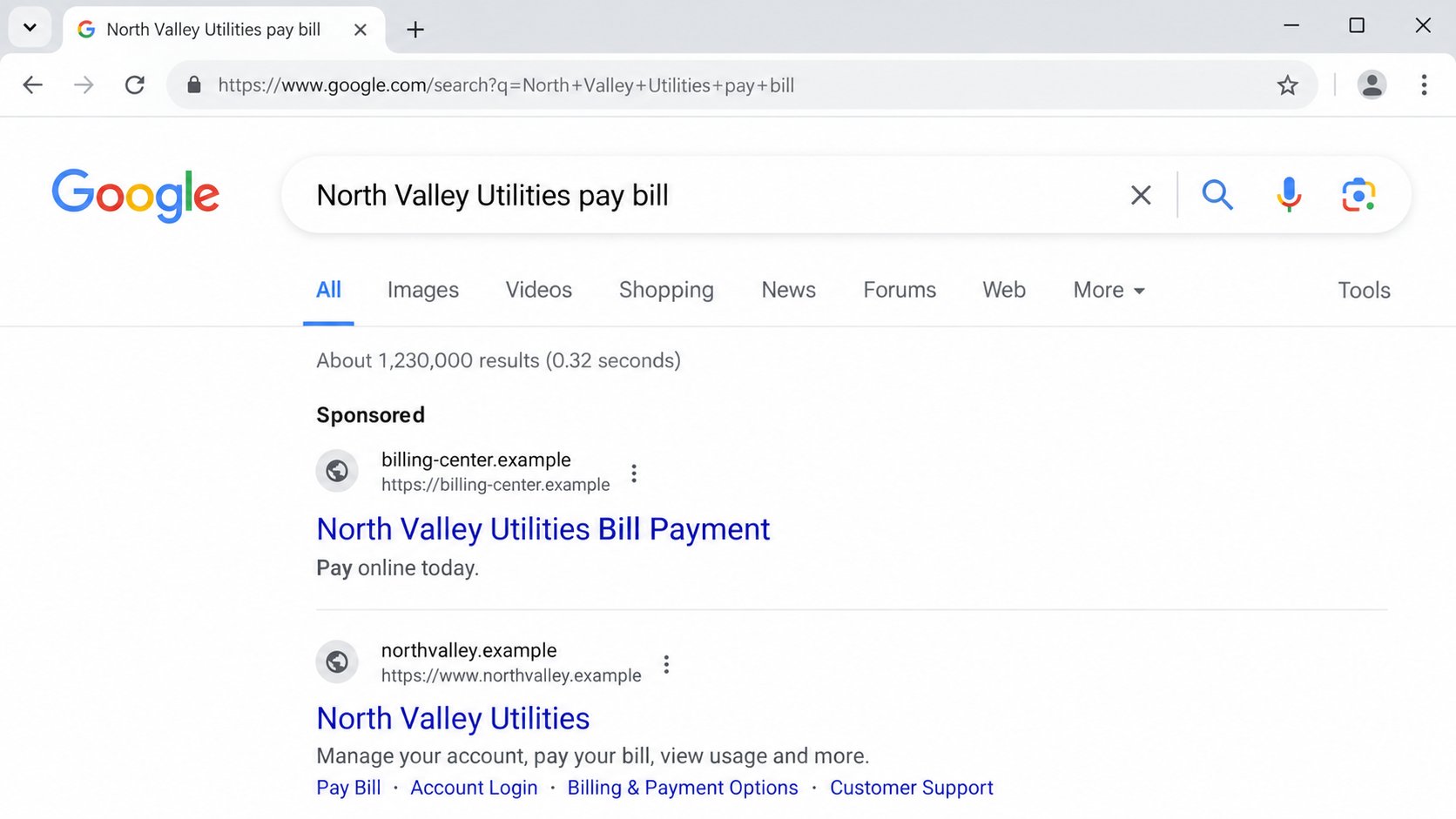The height and width of the screenshot is (819, 1456).
Task: Click the browser address bar URL
Action: coord(506,85)
